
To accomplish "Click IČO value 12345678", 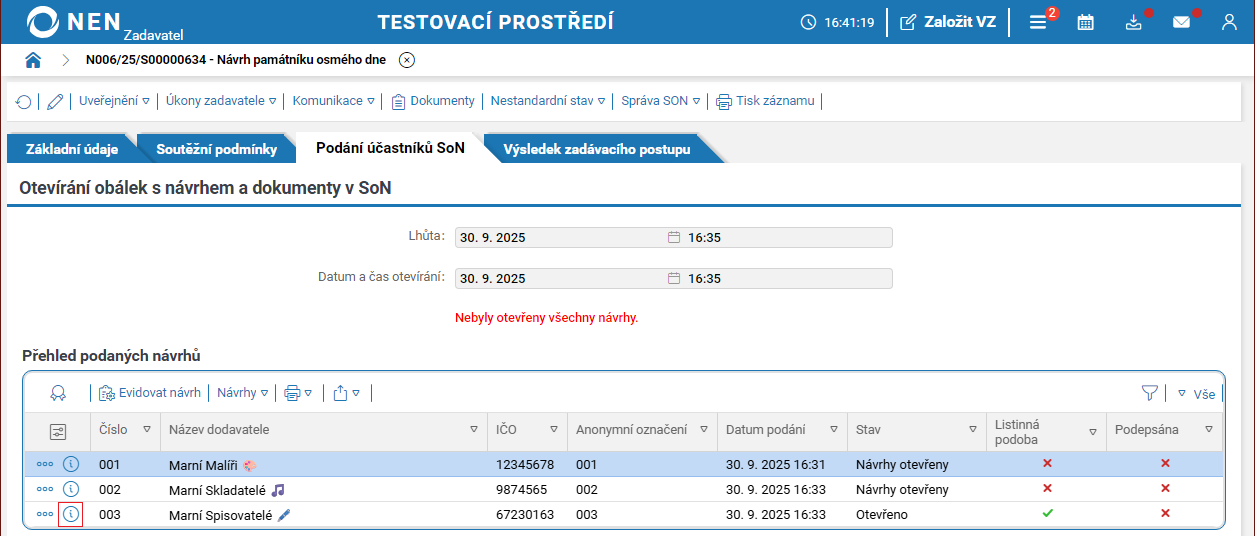I will click(x=525, y=465).
